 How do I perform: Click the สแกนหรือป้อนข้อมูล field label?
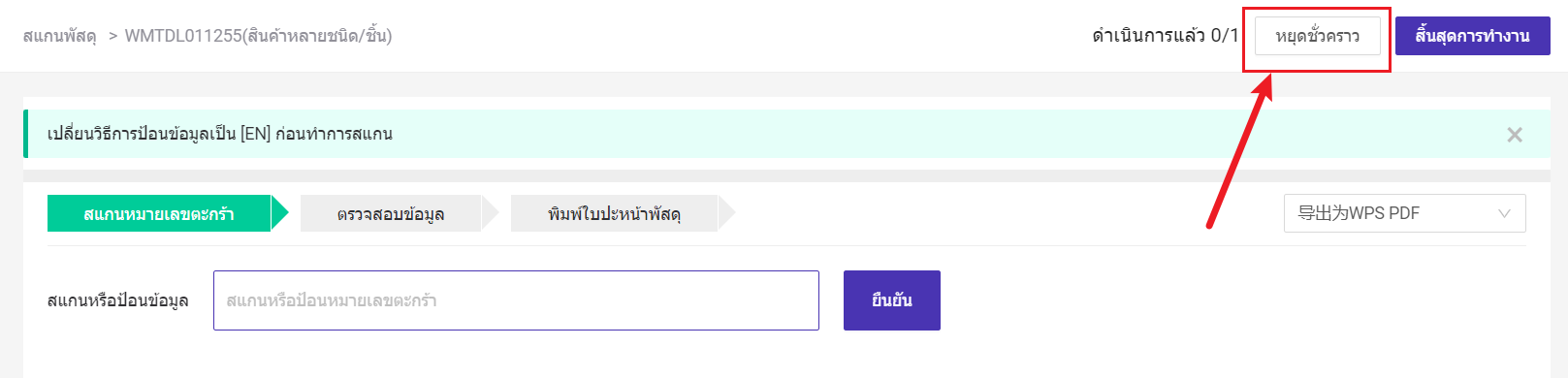(x=117, y=300)
